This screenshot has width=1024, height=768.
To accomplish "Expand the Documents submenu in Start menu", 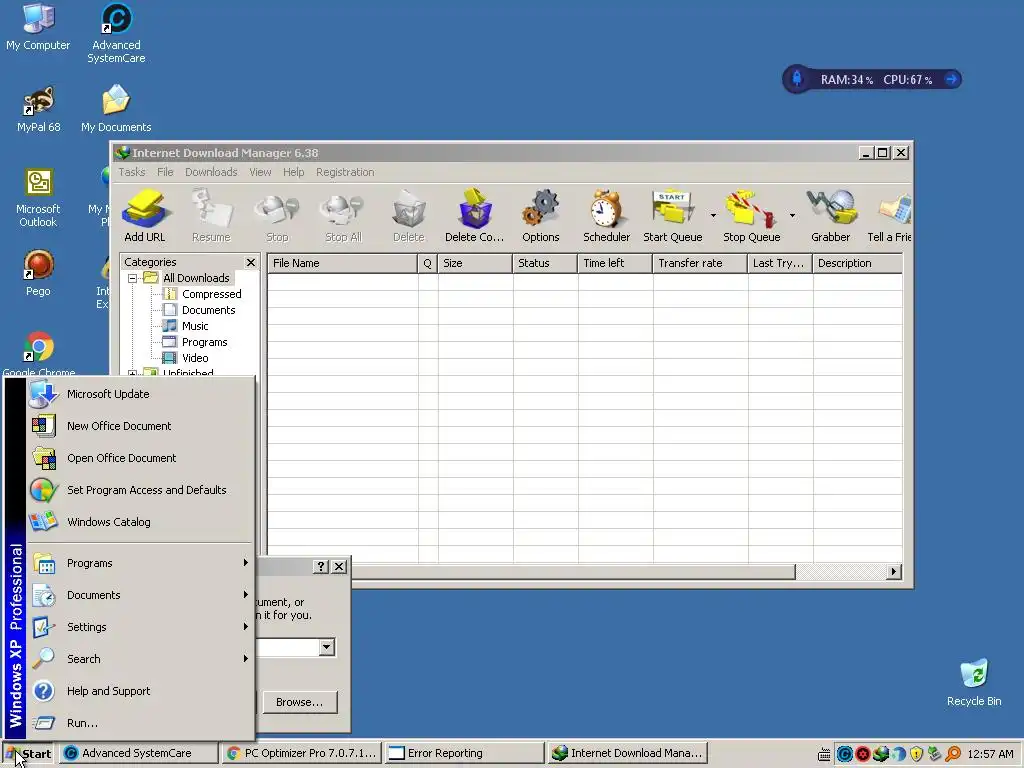I will coord(140,595).
